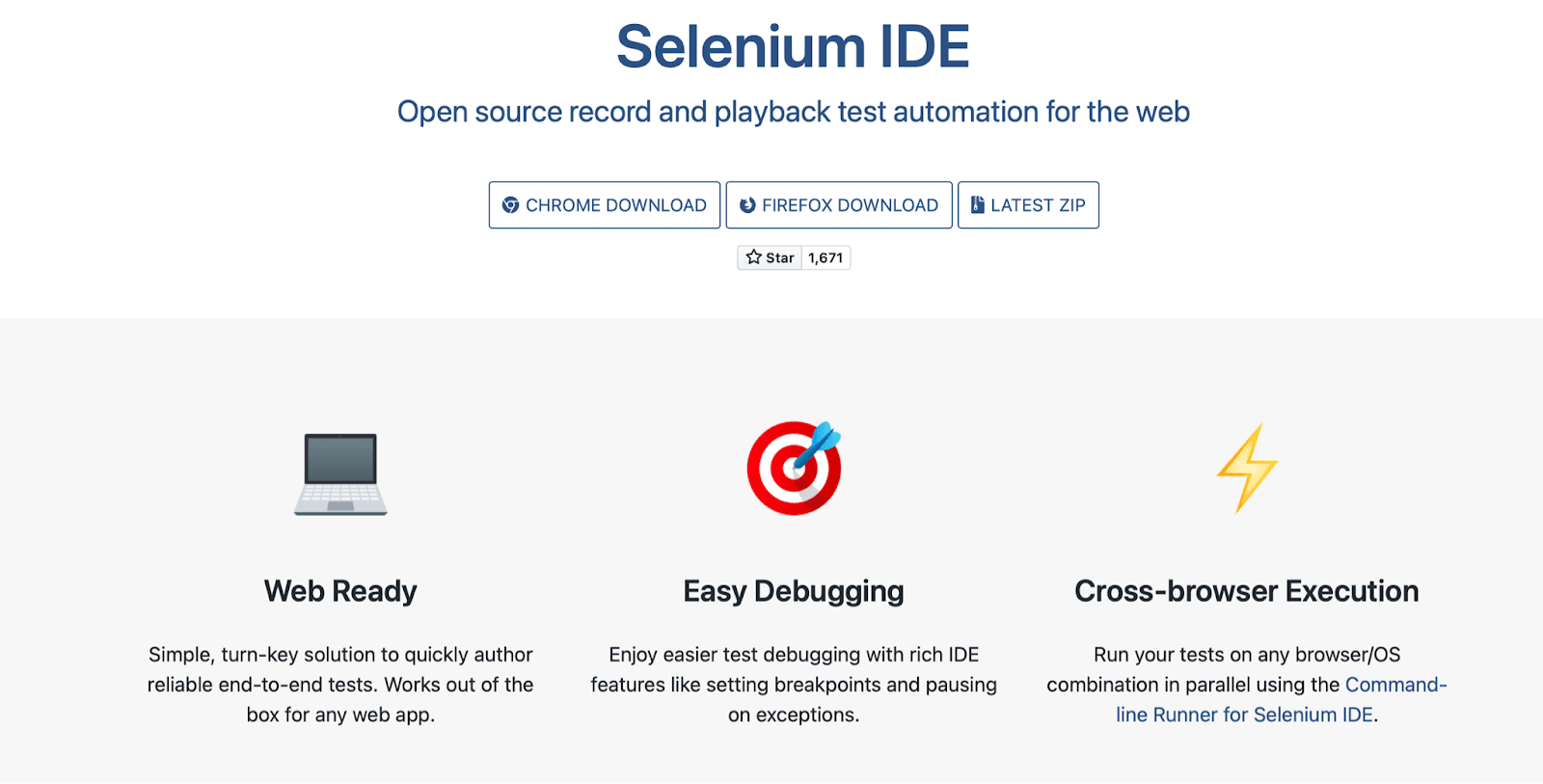Star the project on GitHub
The image size is (1543, 784).
[x=769, y=257]
